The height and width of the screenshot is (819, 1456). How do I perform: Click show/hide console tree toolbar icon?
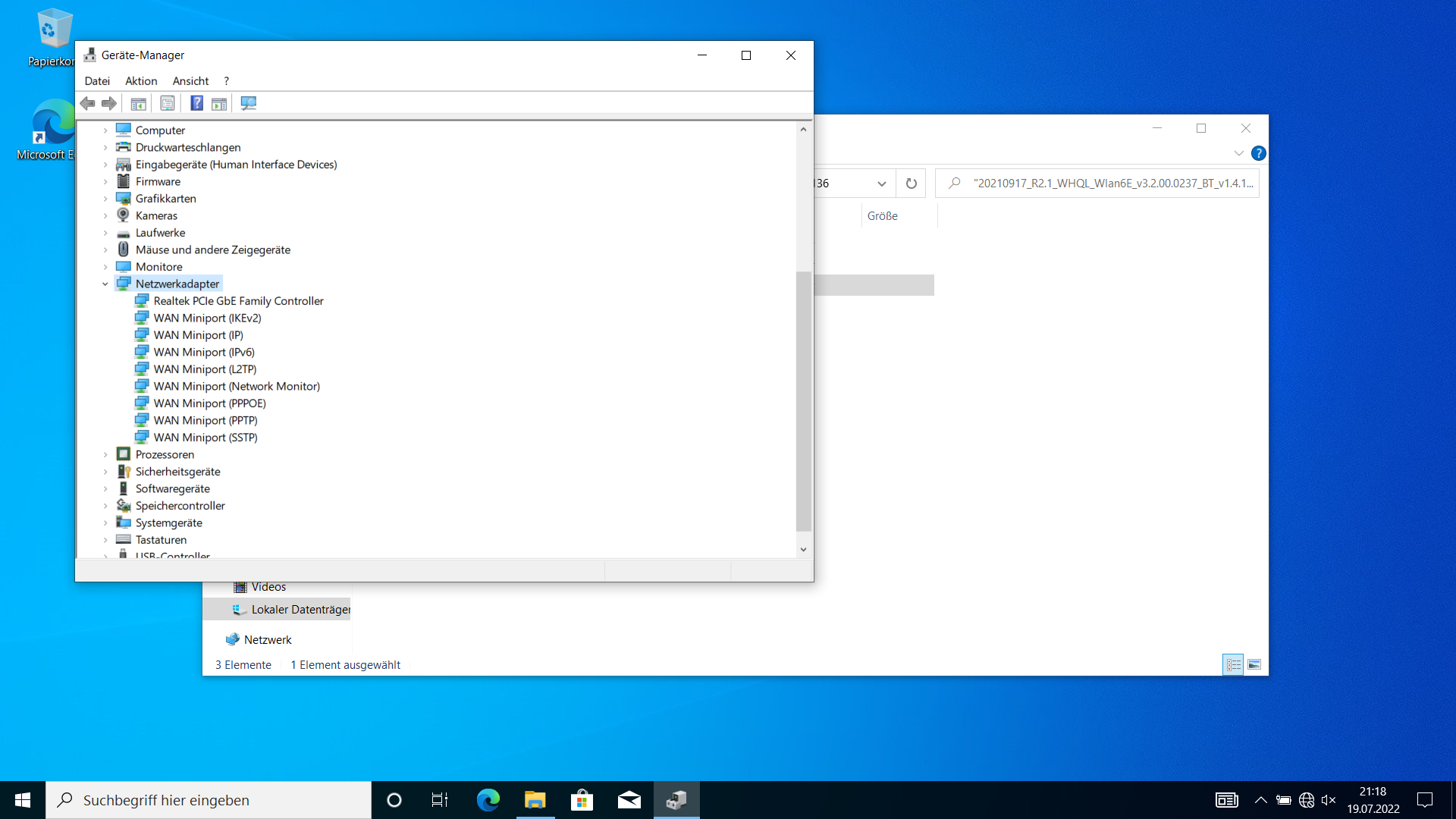pyautogui.click(x=138, y=103)
